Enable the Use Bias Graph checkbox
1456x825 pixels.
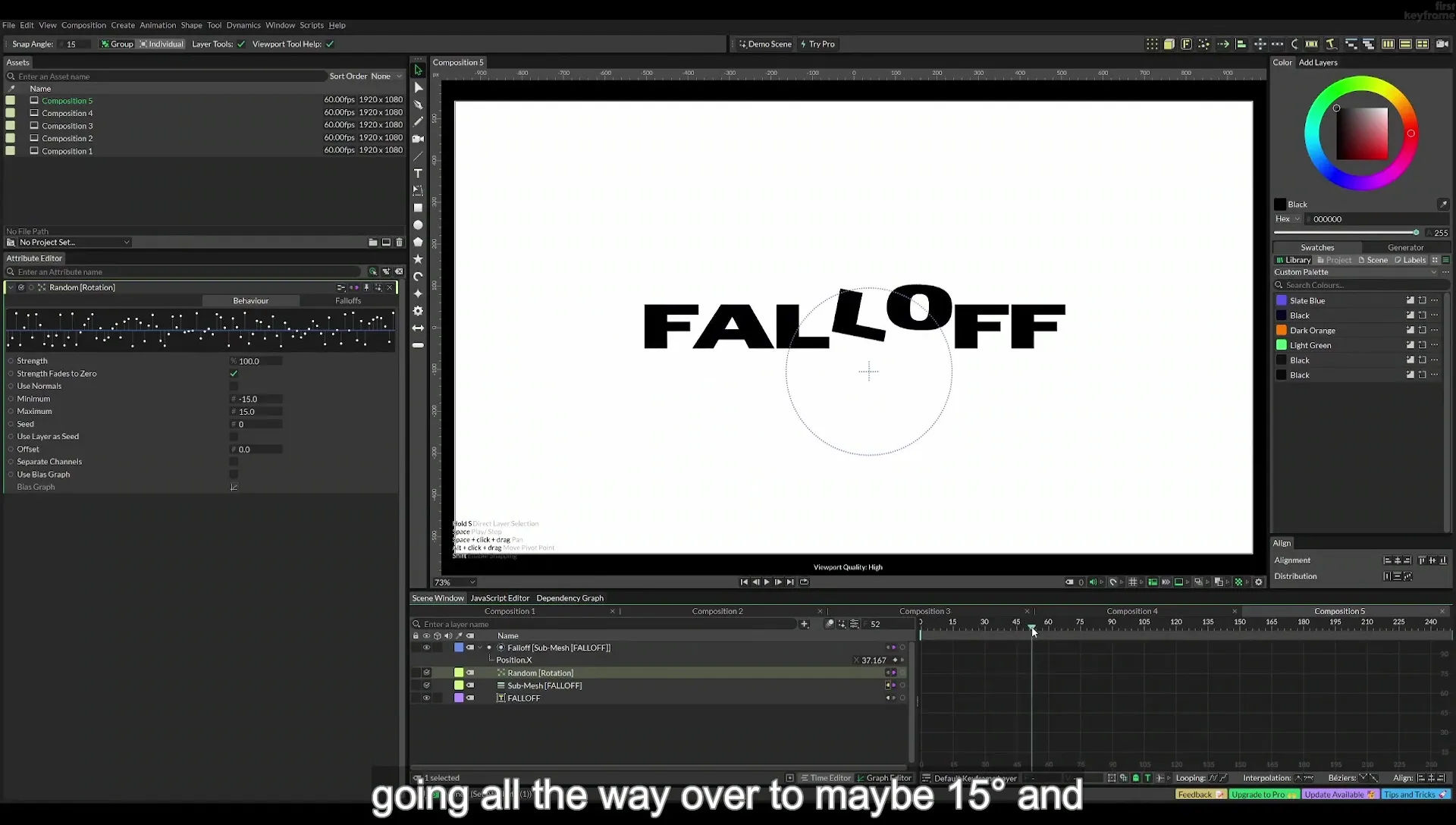[234, 475]
